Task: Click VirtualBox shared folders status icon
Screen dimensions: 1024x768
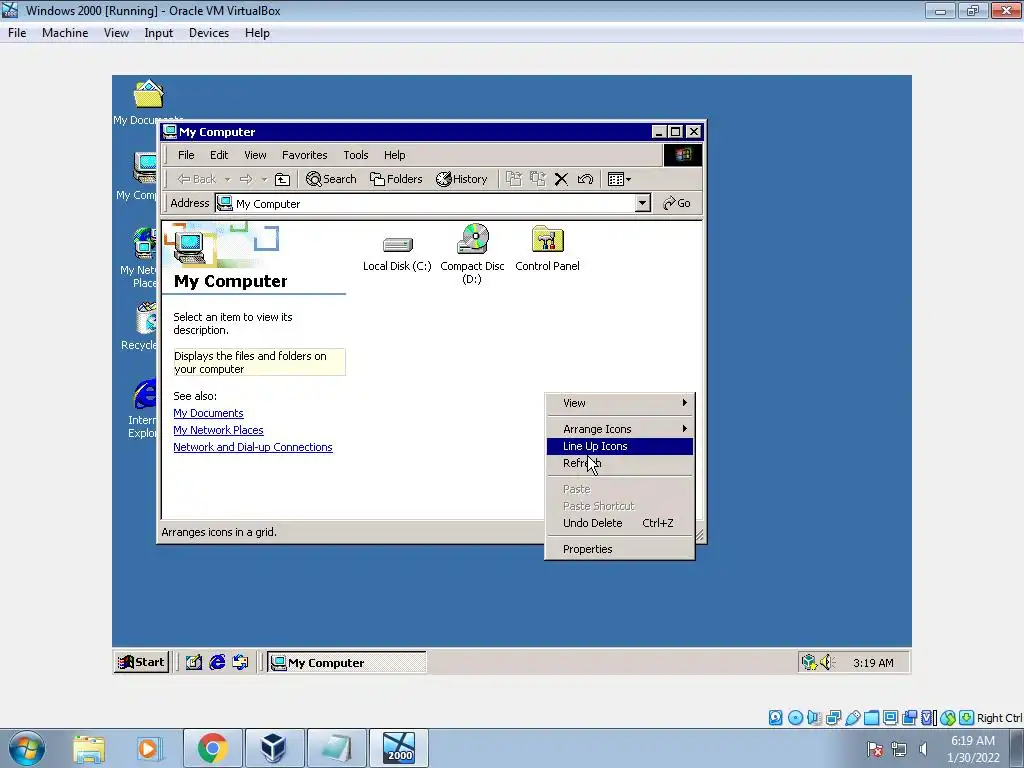Action: pyautogui.click(x=872, y=718)
